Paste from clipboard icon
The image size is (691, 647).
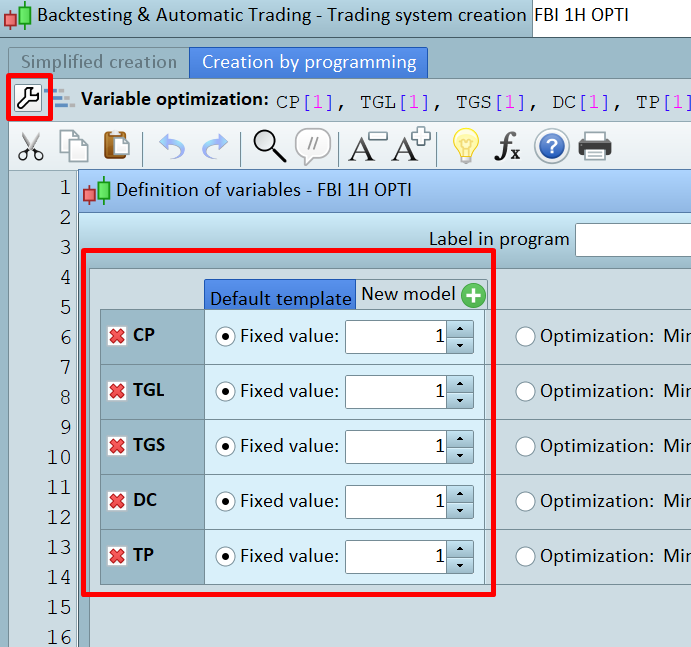tap(116, 145)
